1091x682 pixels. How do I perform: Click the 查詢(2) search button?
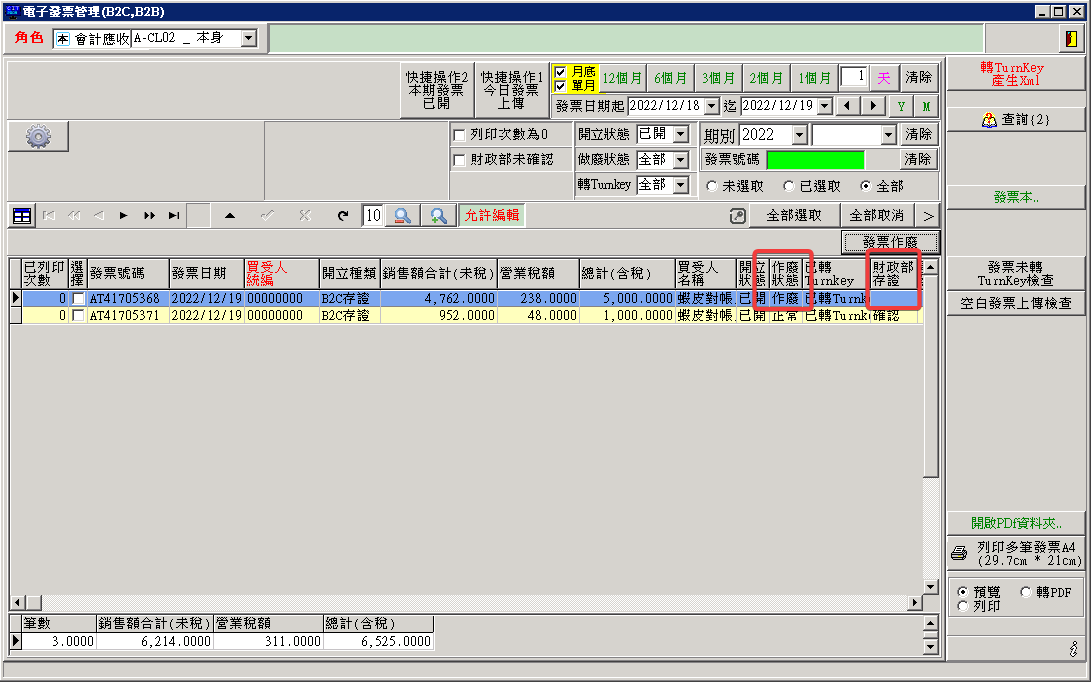(x=1015, y=119)
